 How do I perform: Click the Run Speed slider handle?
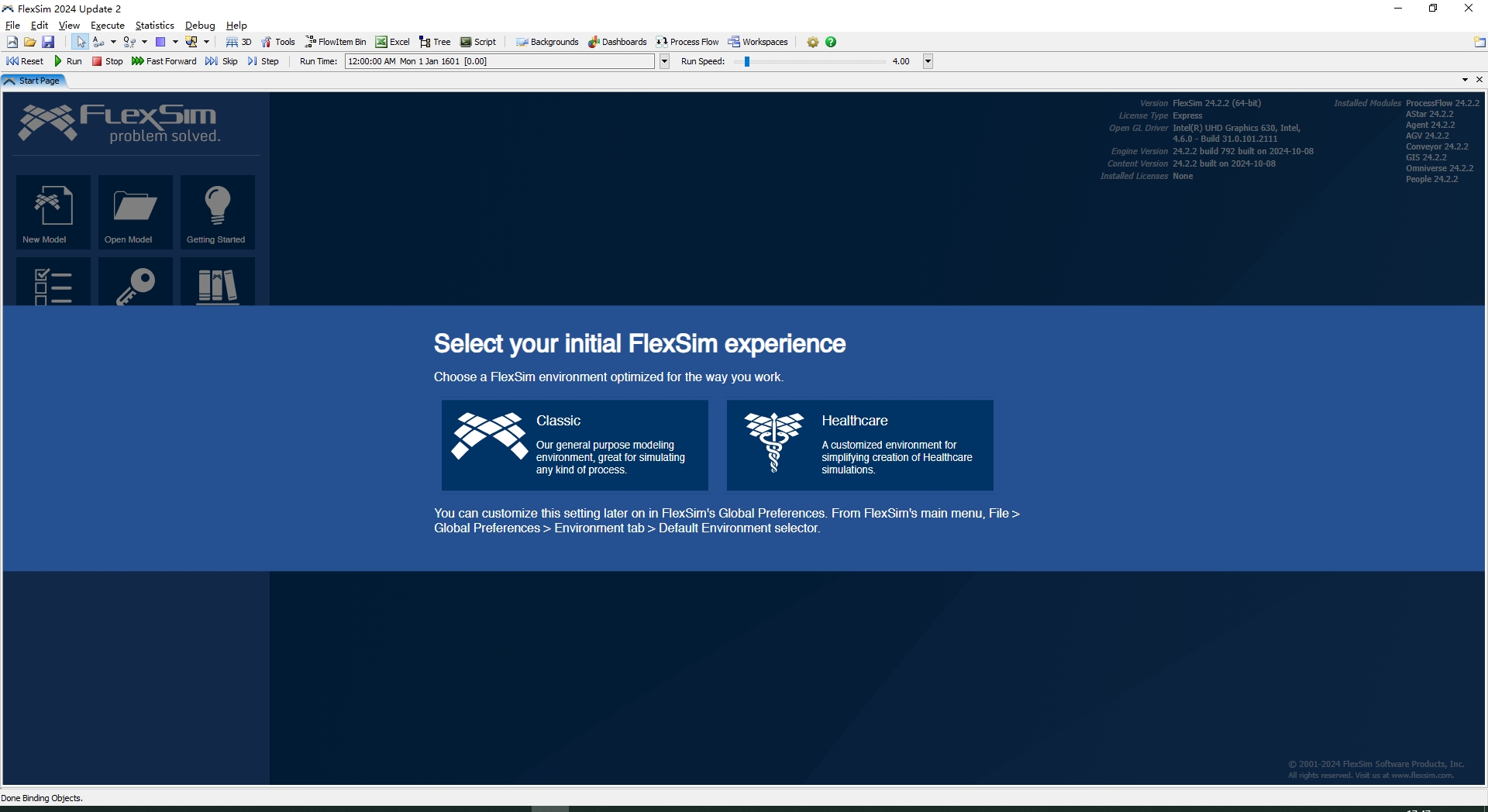pyautogui.click(x=747, y=61)
